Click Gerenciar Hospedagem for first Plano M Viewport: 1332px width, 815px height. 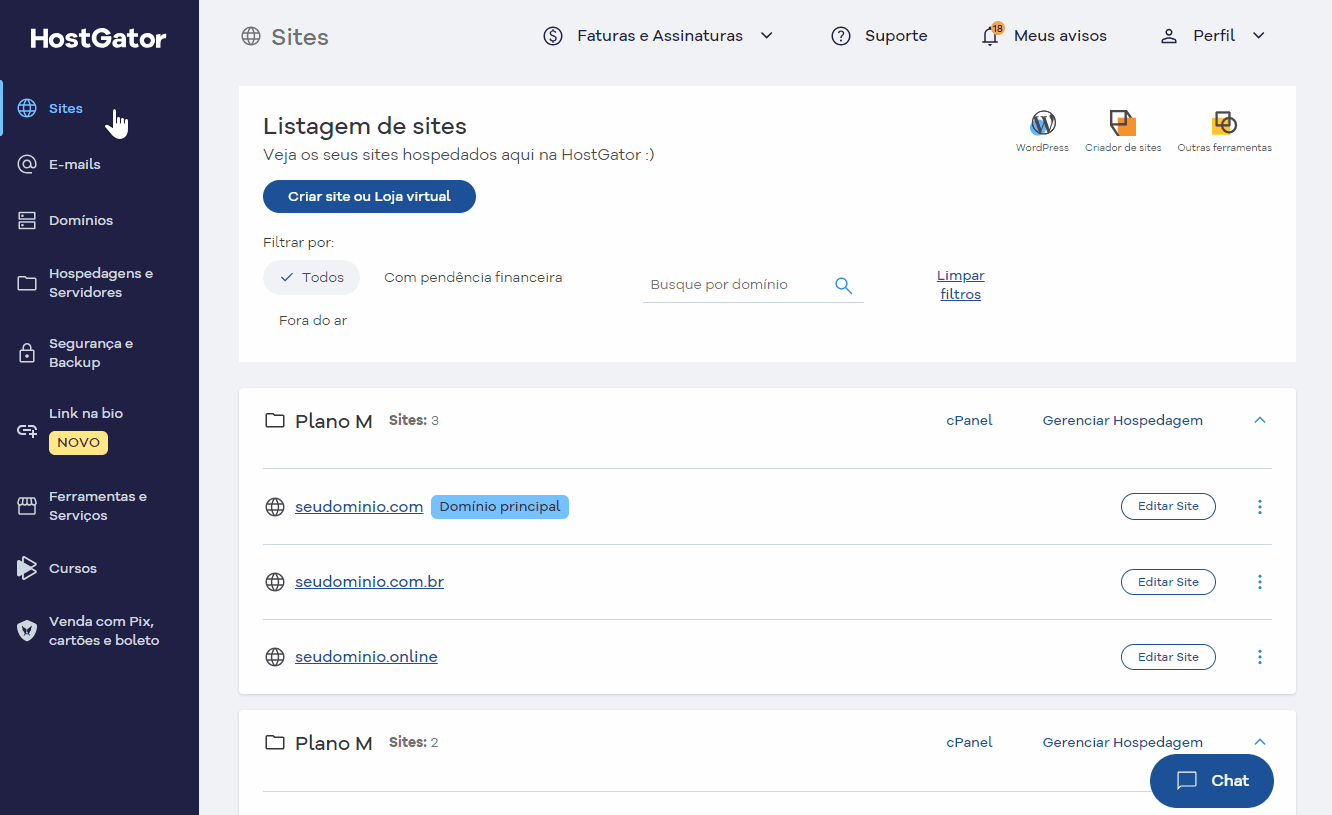click(1122, 421)
